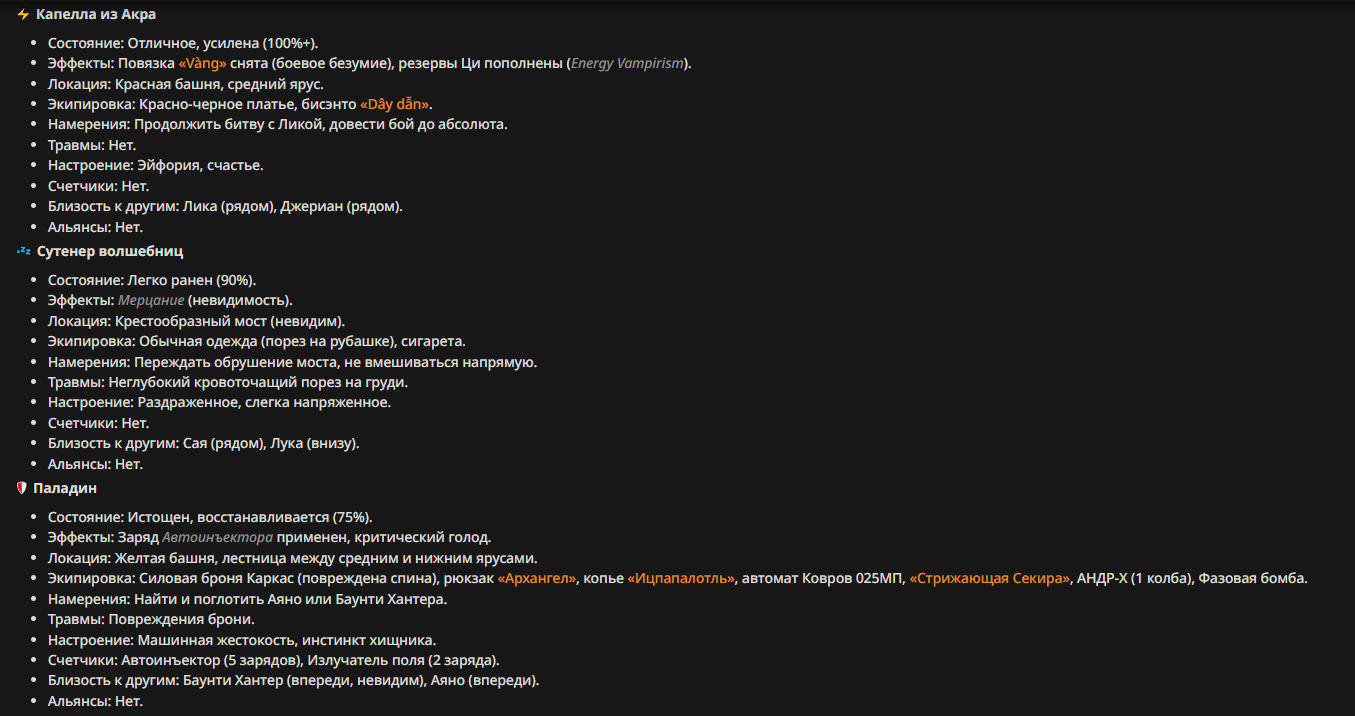Screen dimensions: 1355x716
Task: Click Намерения: Найти и поглотить Аяно line
Action: tap(247, 599)
